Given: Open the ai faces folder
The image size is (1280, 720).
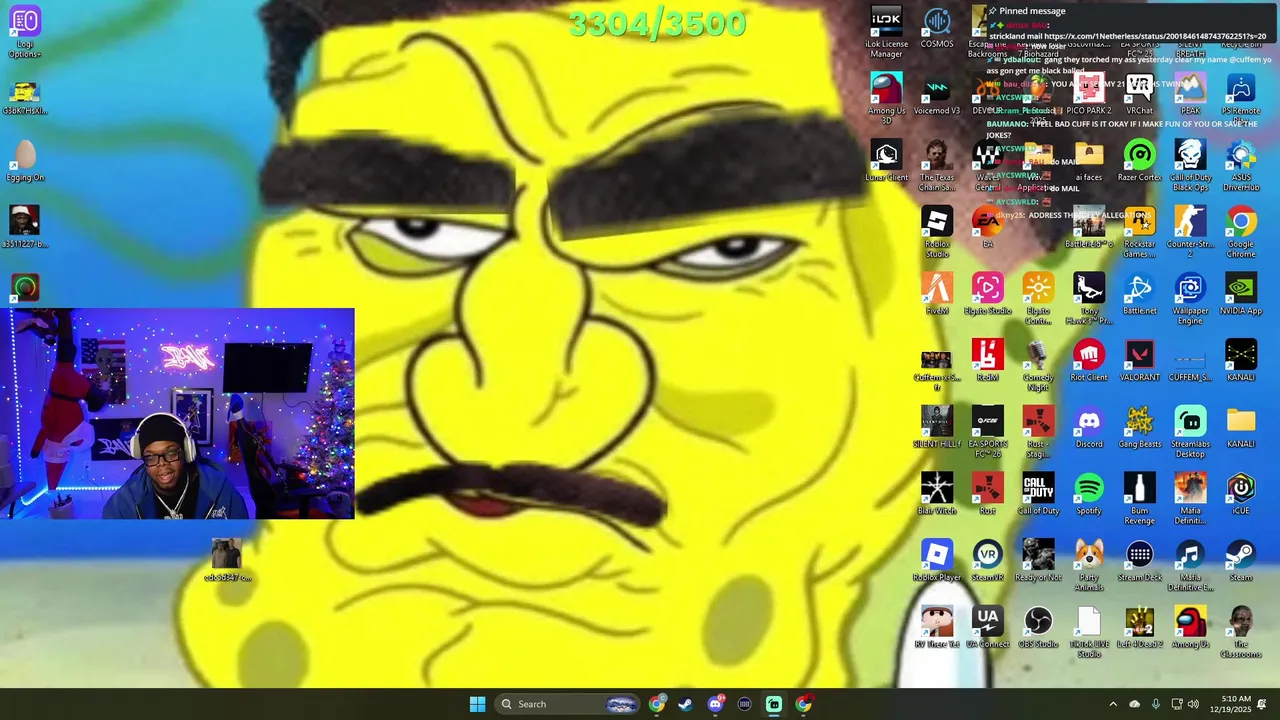Looking at the screenshot, I should pyautogui.click(x=1089, y=162).
